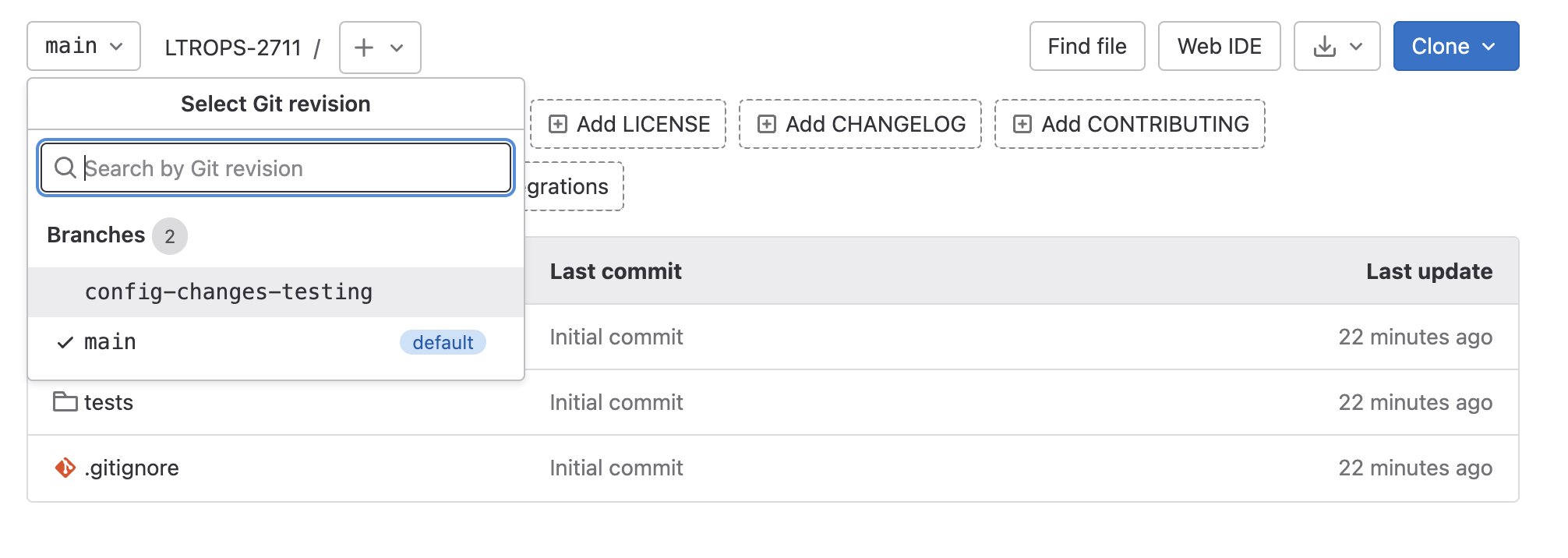Expand the chevron next to download icon

[1356, 47]
